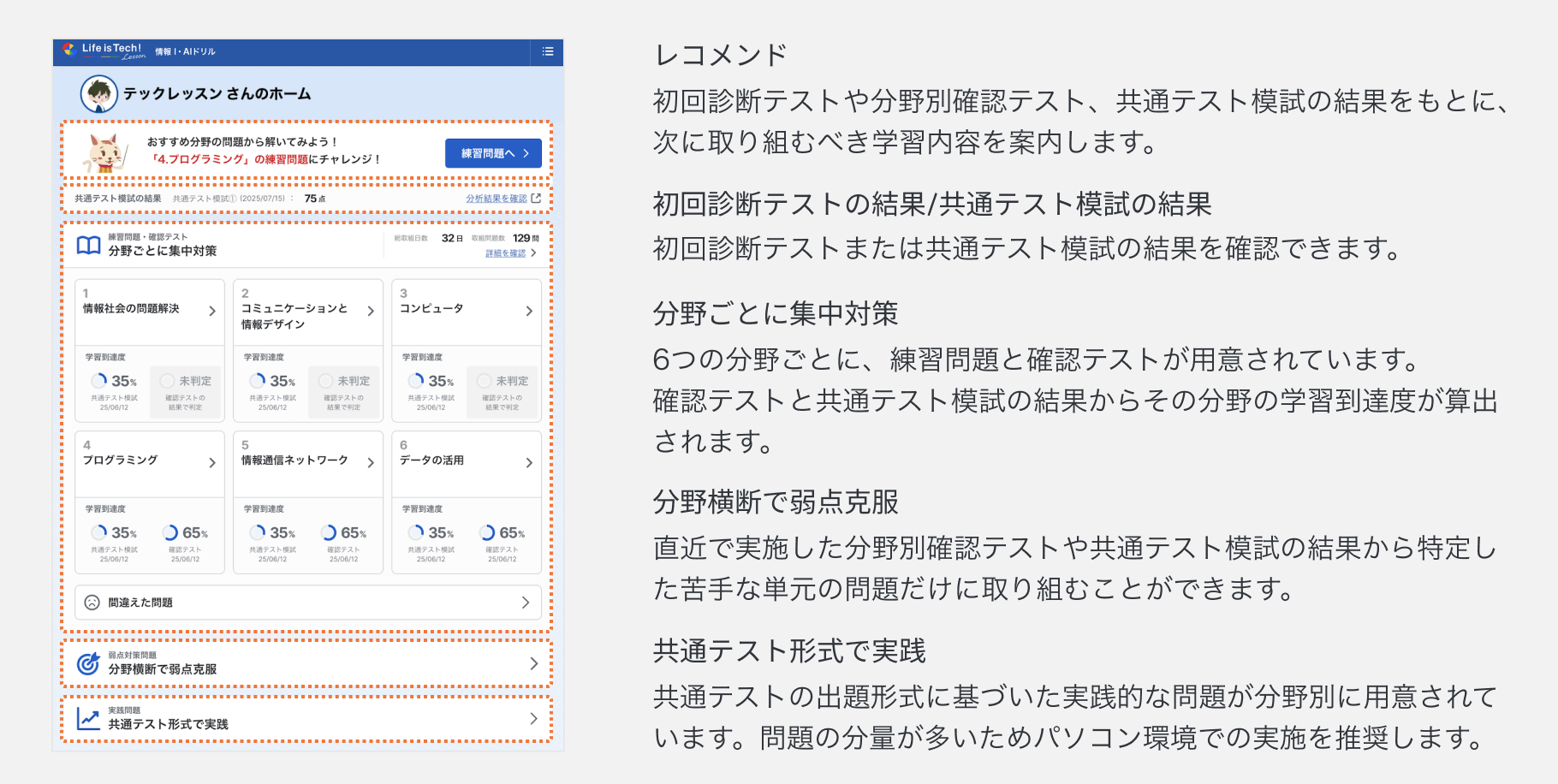Click the 情報 I・AIドリル header label

click(x=185, y=52)
